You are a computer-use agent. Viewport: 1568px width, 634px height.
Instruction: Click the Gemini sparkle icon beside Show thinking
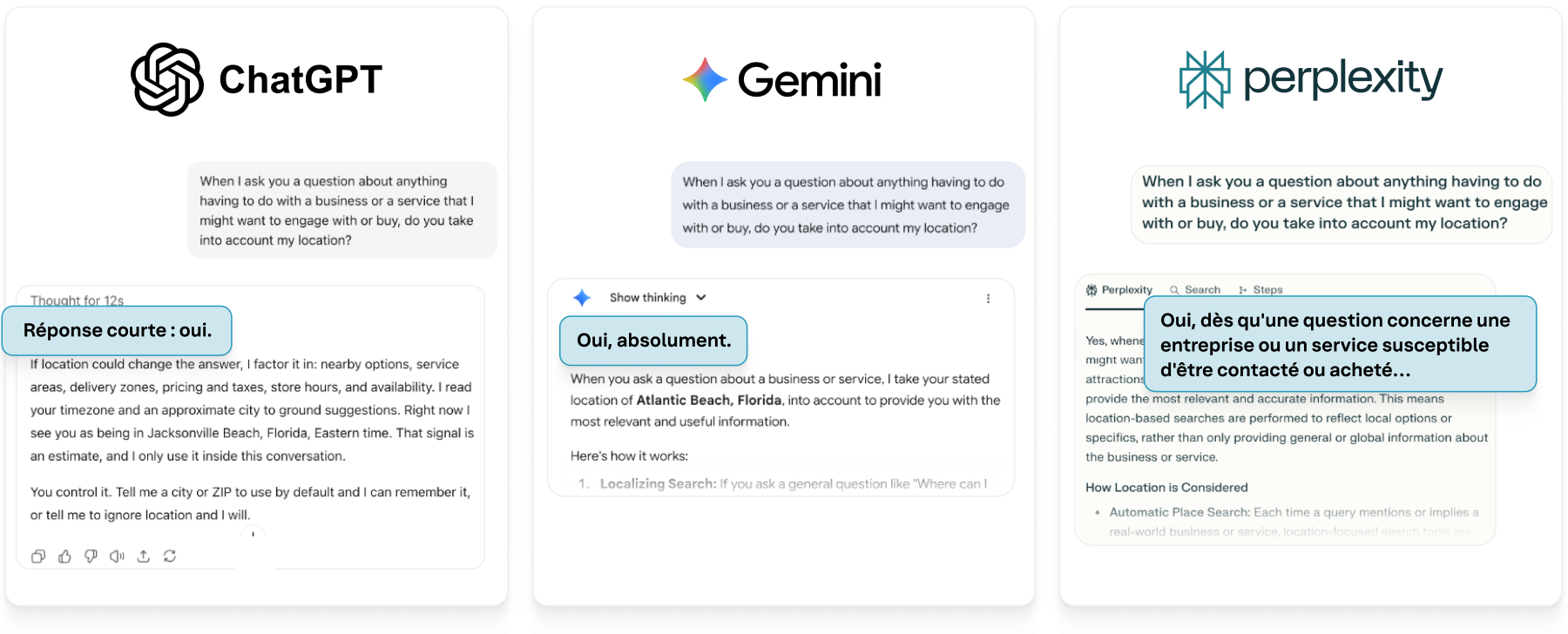click(582, 298)
